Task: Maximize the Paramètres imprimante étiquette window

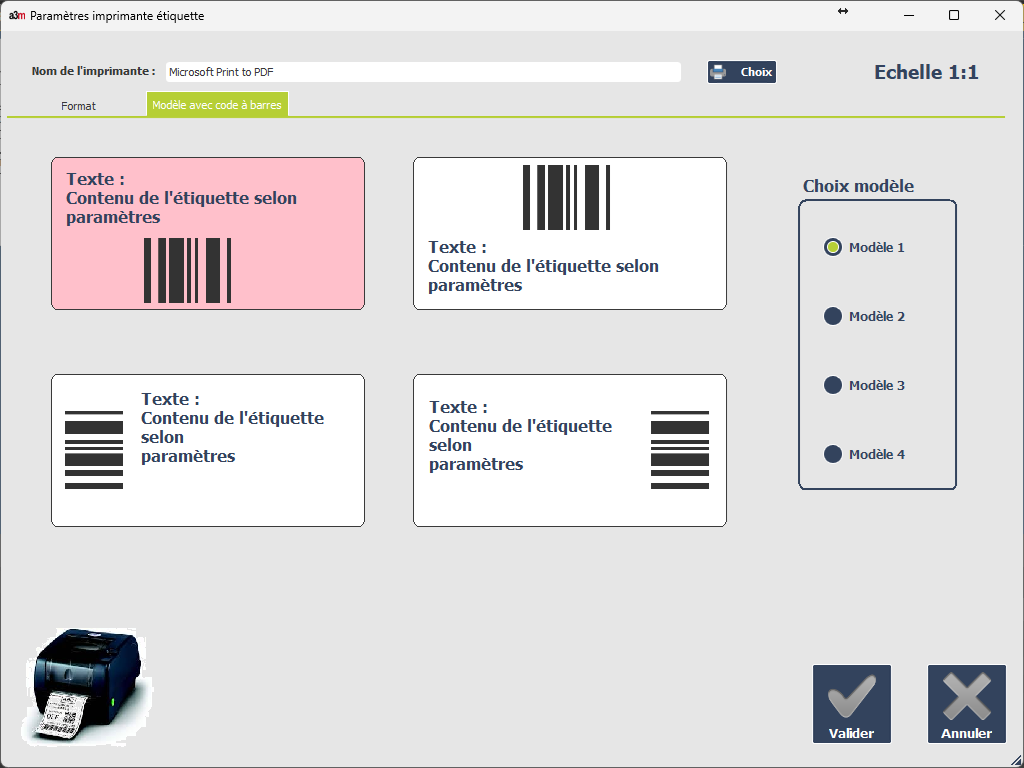Action: tap(954, 15)
